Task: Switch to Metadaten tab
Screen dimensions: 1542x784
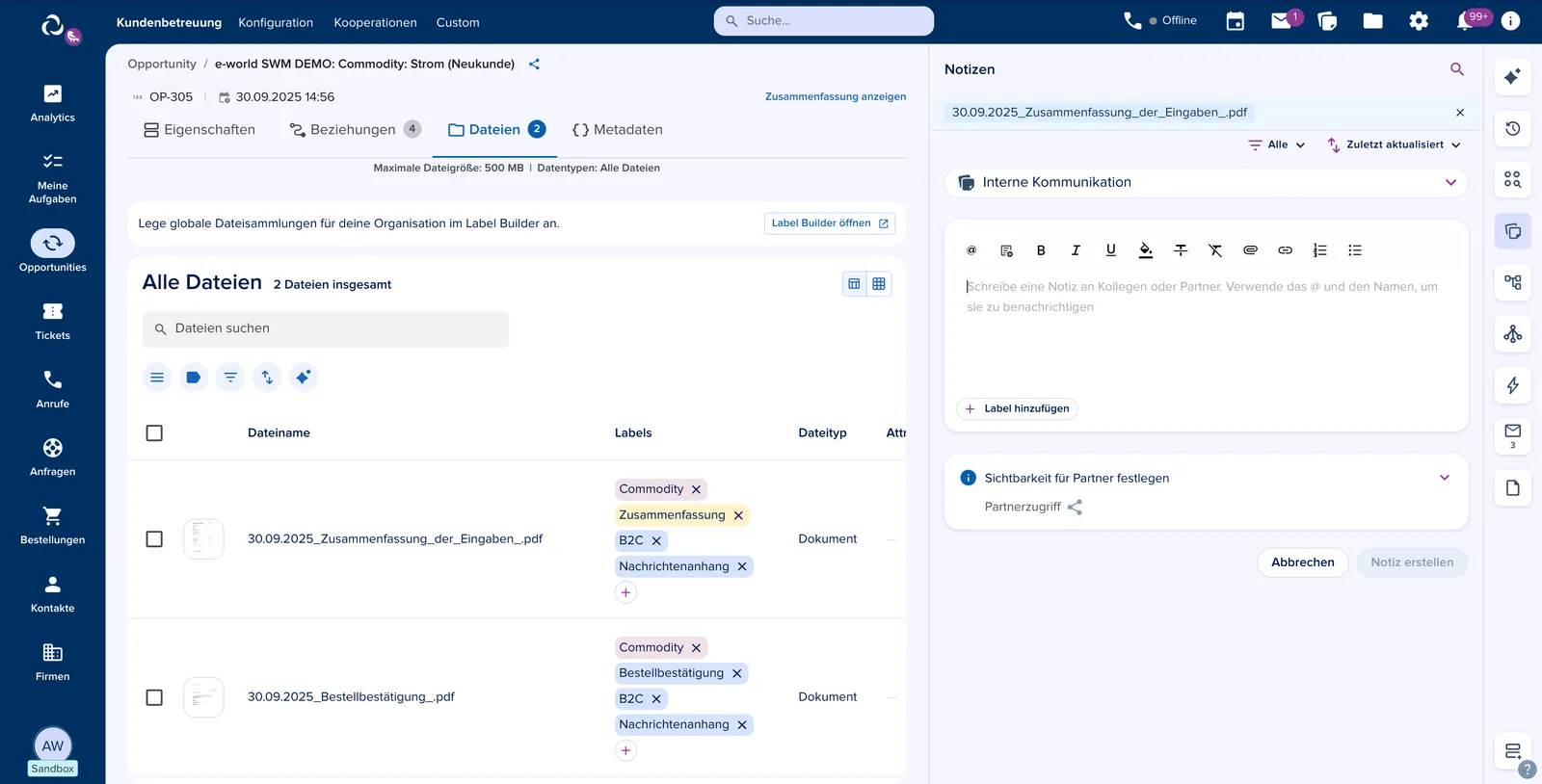Action: tap(618, 130)
